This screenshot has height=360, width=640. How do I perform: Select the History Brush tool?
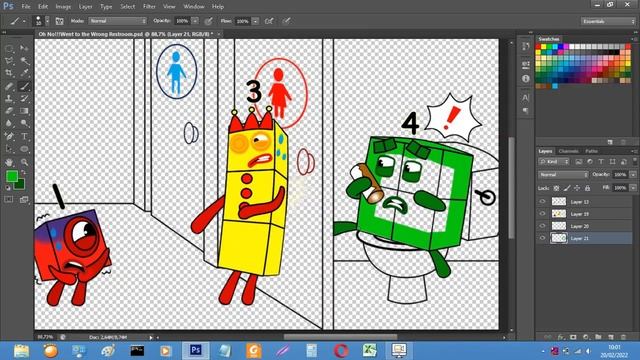click(24, 98)
